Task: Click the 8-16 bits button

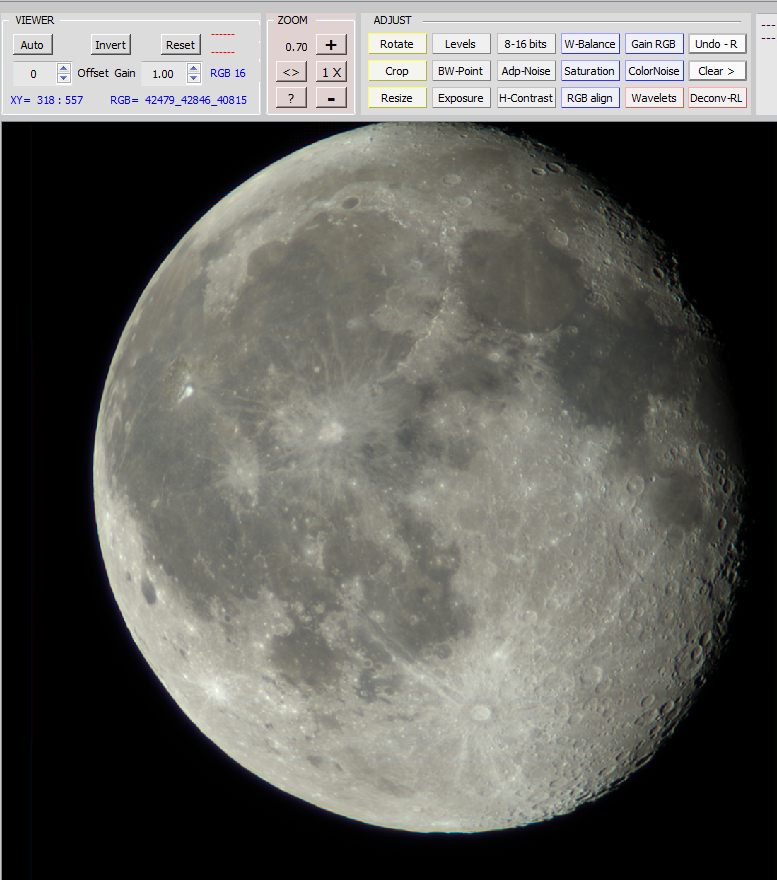Action: pos(525,44)
